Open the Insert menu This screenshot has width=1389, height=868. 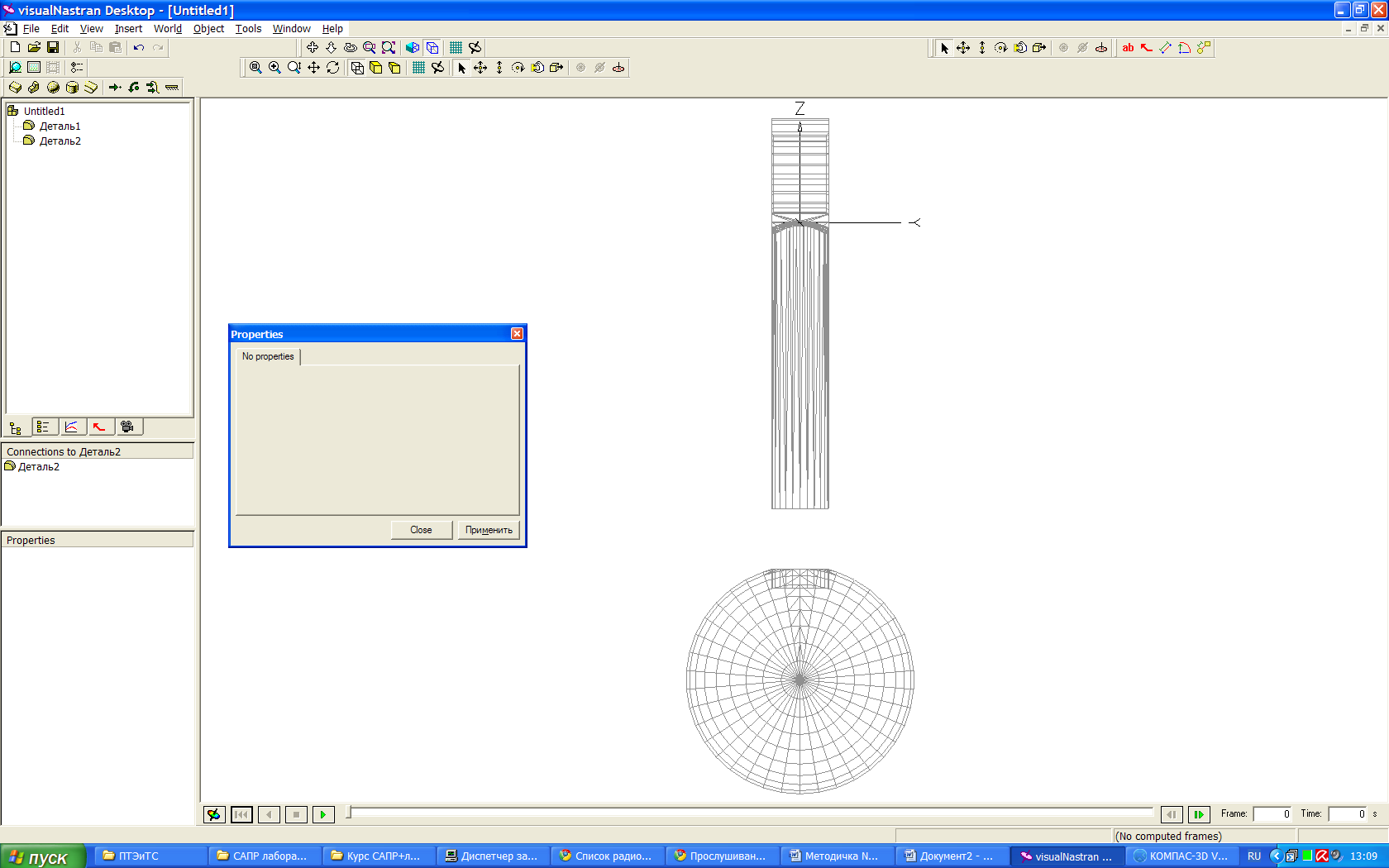click(x=128, y=28)
